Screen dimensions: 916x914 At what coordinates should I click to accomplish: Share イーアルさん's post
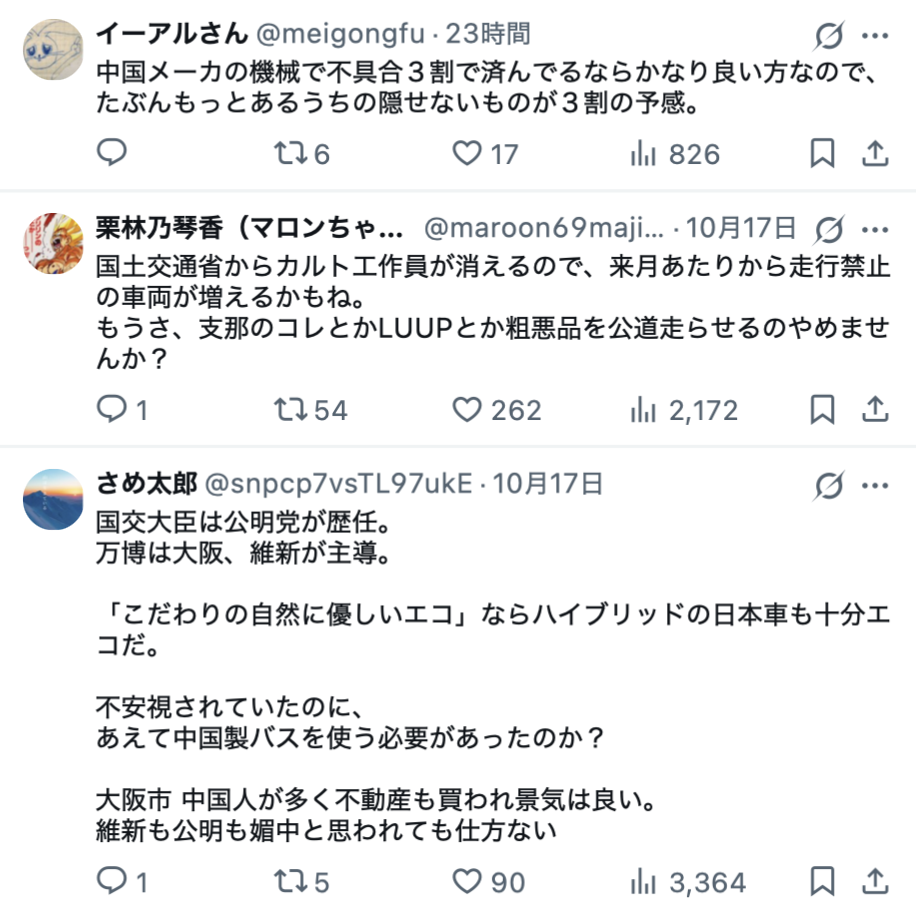coord(875,153)
